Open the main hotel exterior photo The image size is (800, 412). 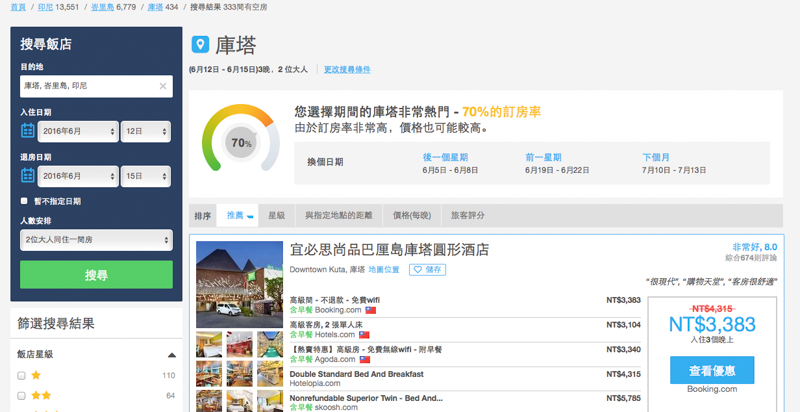[239, 285]
